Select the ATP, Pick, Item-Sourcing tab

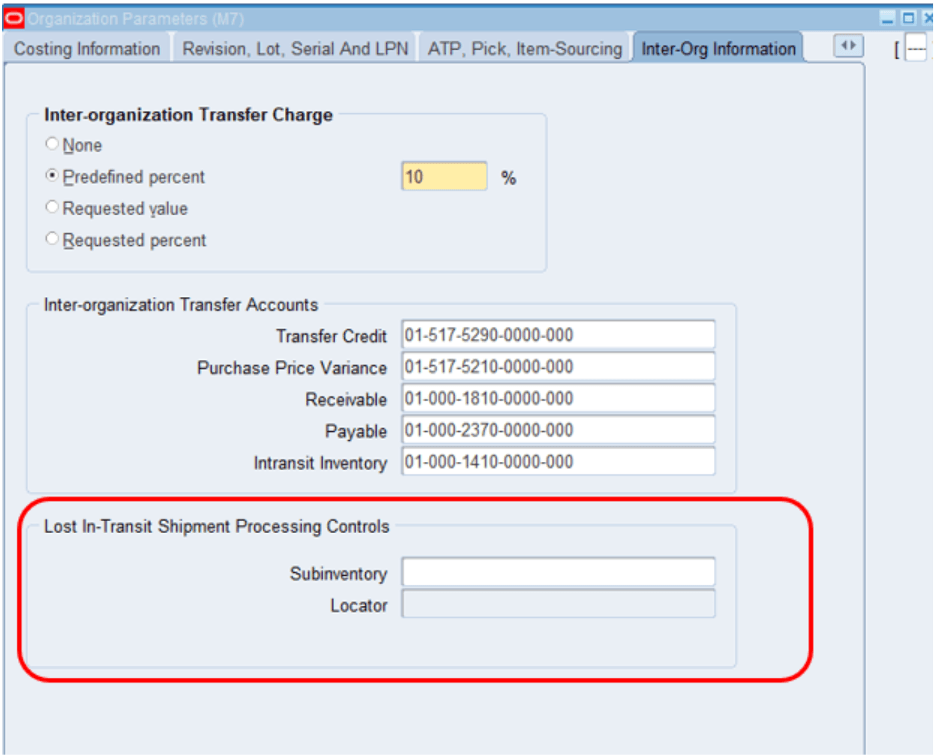(x=522, y=47)
